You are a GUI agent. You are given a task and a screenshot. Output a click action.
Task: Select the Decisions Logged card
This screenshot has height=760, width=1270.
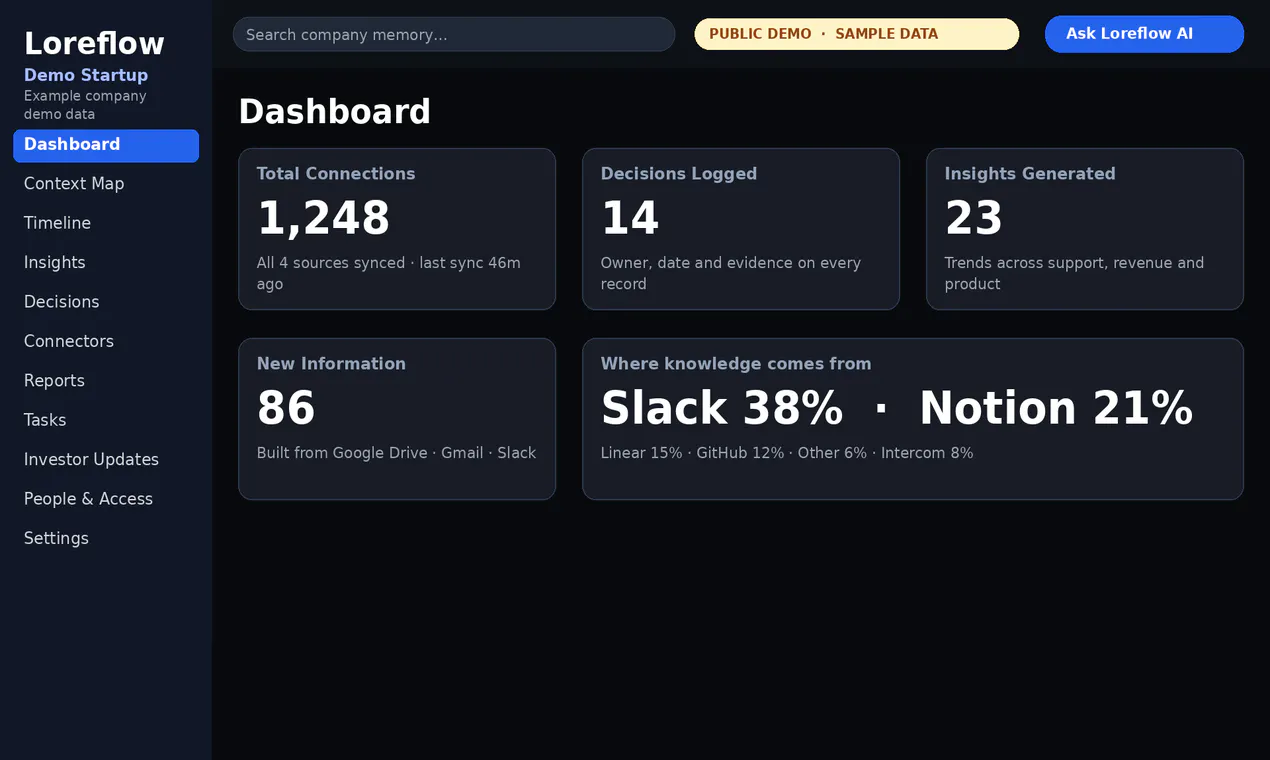pyautogui.click(x=741, y=229)
